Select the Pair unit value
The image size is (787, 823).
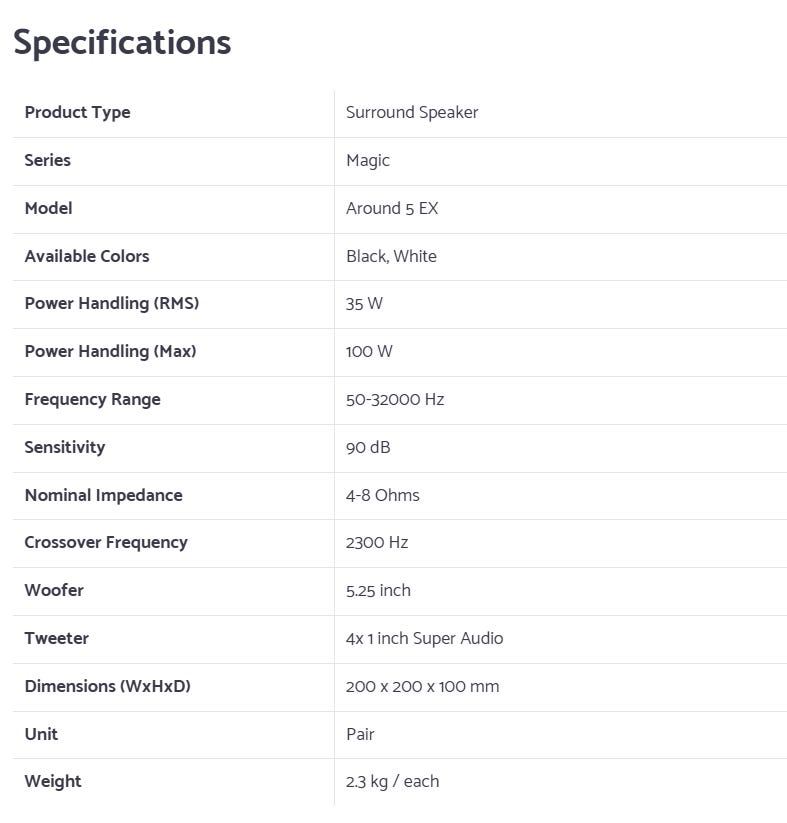click(360, 734)
